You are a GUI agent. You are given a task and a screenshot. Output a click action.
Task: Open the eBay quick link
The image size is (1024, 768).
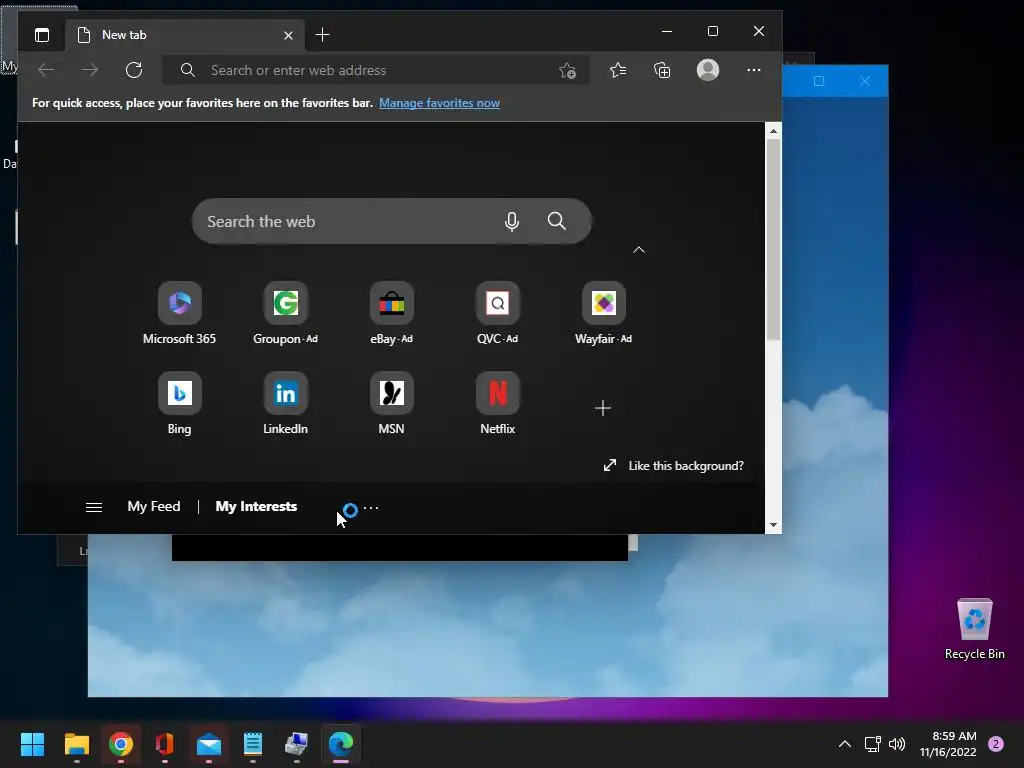point(391,313)
